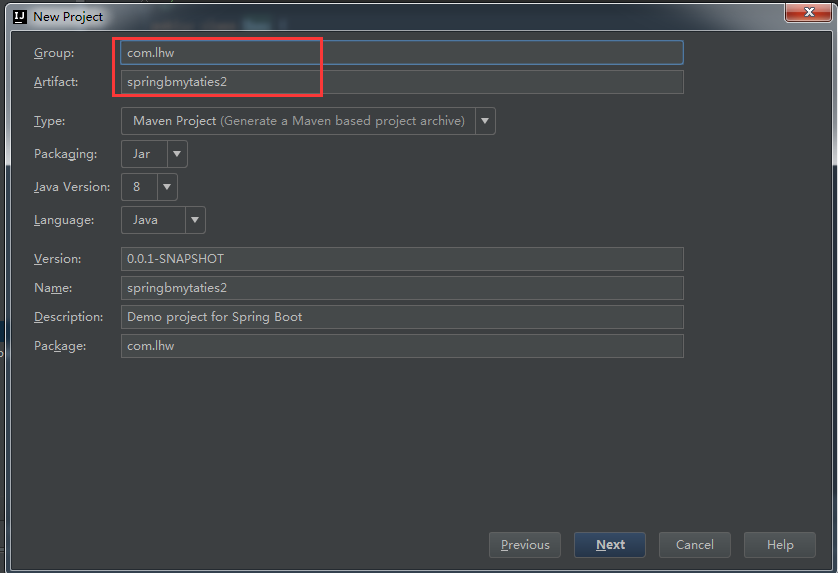Click the Jar packaging combo box
Image resolution: width=838 pixels, height=573 pixels.
(143, 154)
